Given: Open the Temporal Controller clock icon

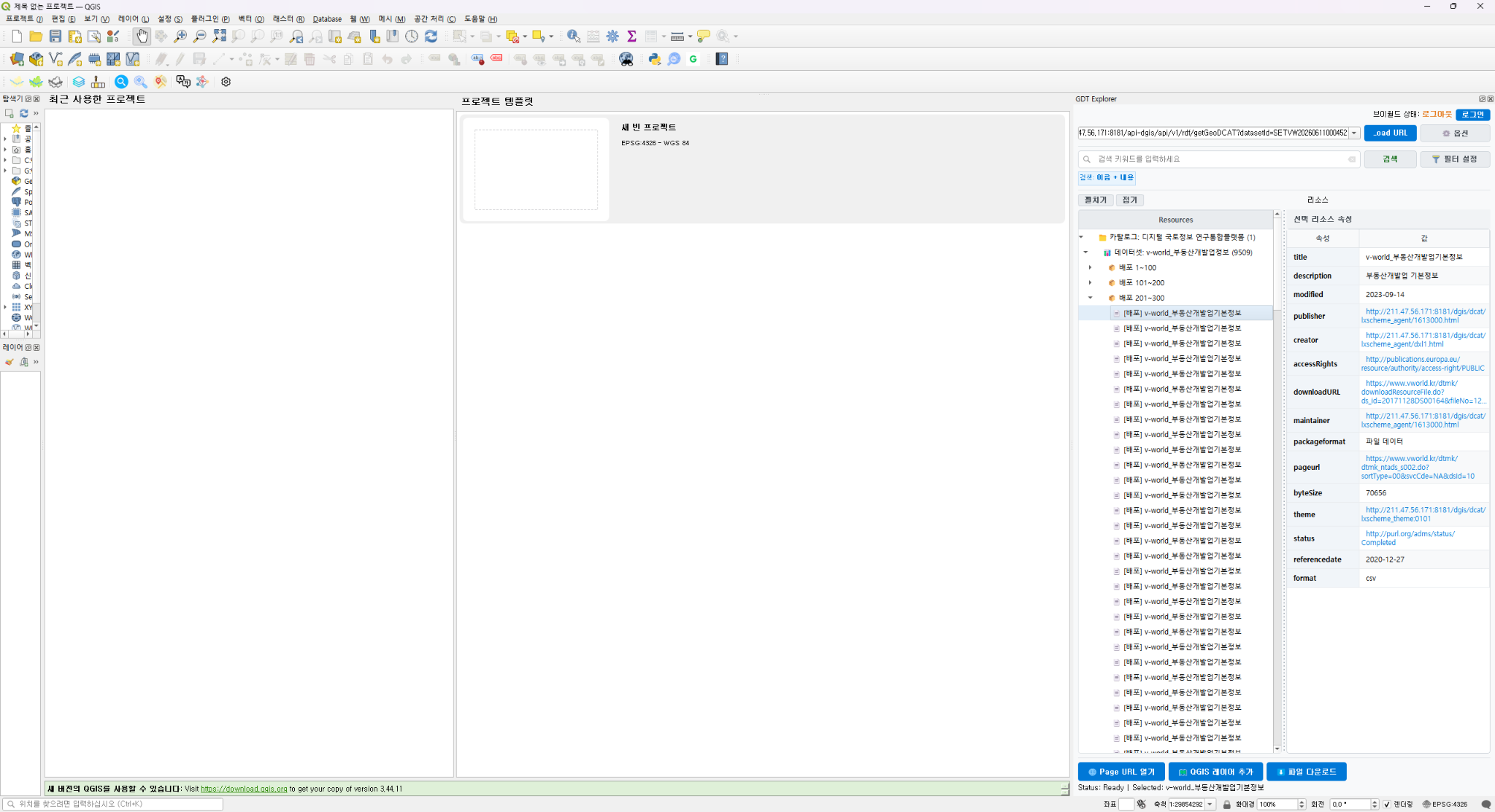Looking at the screenshot, I should coord(412,36).
